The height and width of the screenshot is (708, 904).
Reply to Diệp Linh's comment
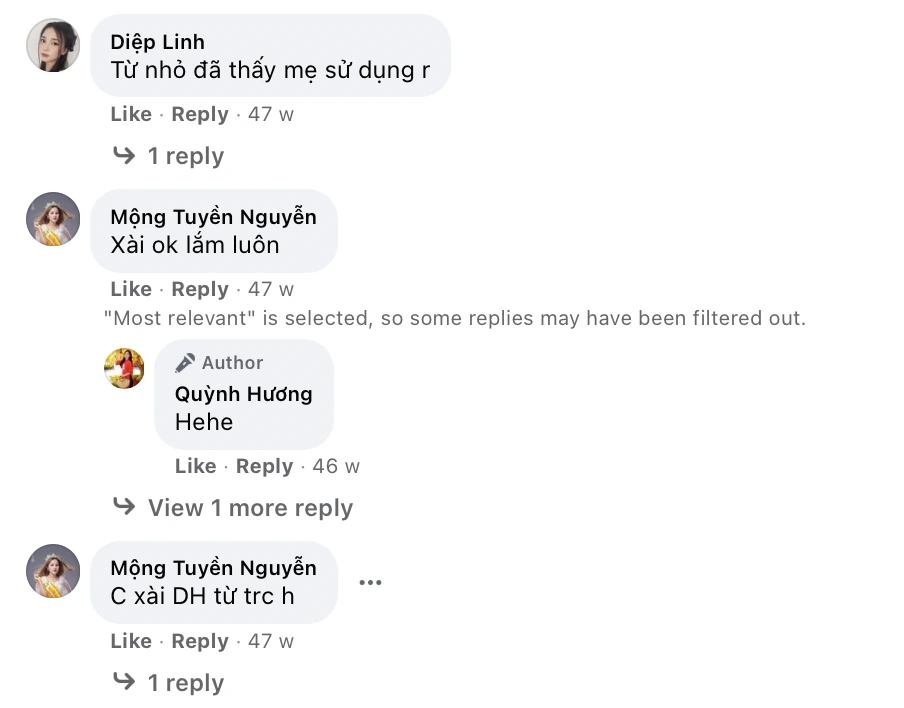pyautogui.click(x=200, y=114)
